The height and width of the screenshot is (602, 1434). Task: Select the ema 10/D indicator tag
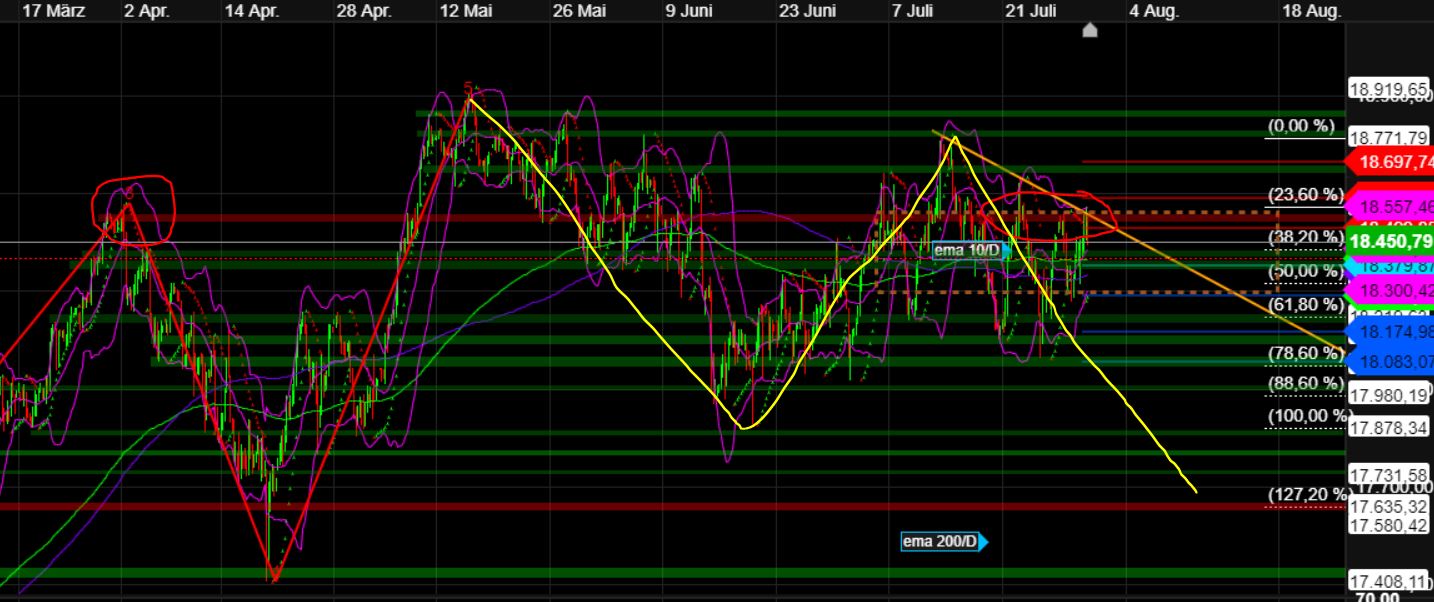pyautogui.click(x=974, y=250)
